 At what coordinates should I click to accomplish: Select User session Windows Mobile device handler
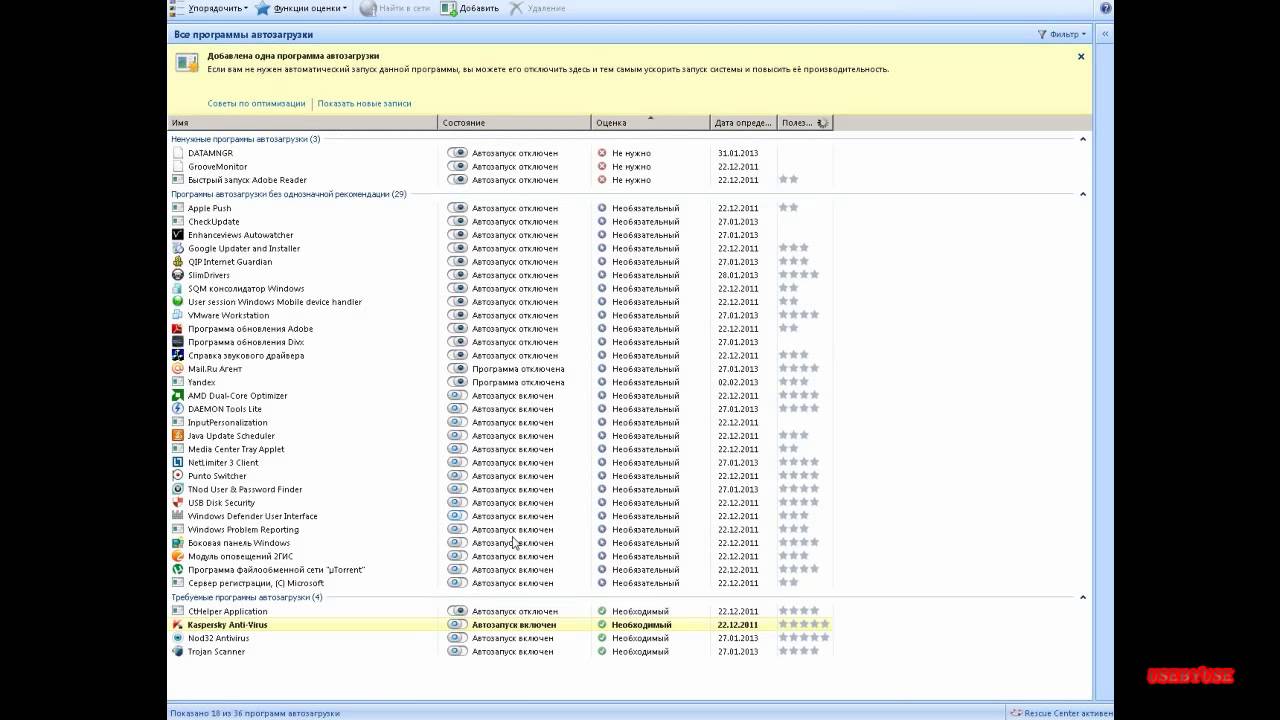275,302
